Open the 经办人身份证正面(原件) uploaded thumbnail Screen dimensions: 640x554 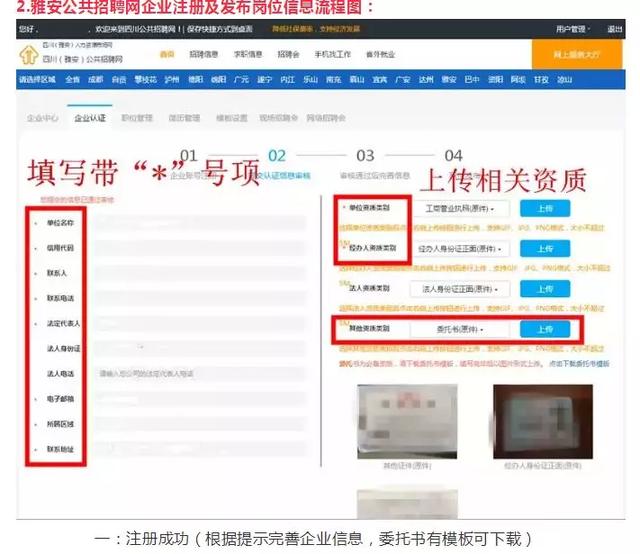(x=543, y=422)
